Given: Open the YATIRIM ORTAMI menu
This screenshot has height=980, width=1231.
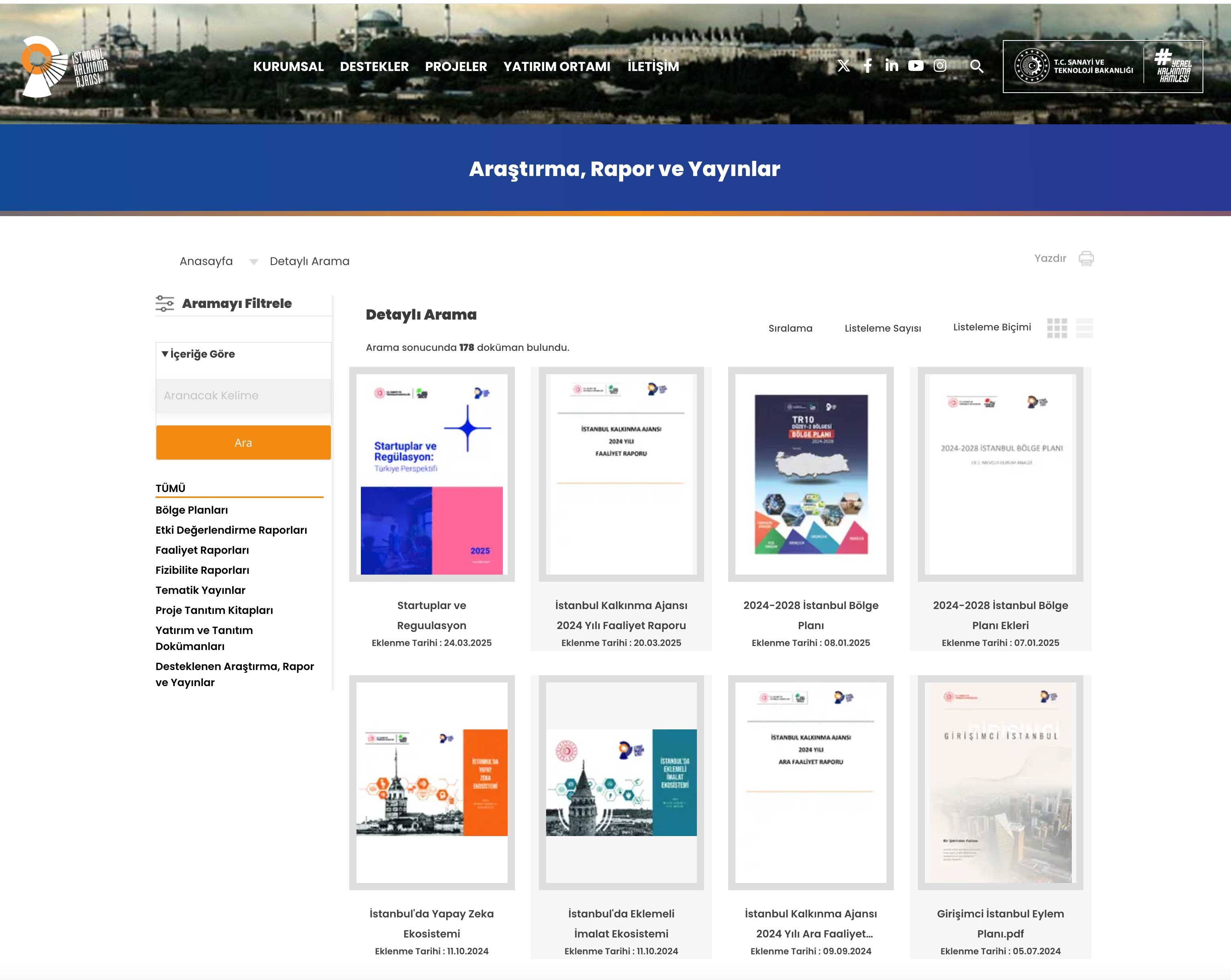Looking at the screenshot, I should tap(557, 67).
